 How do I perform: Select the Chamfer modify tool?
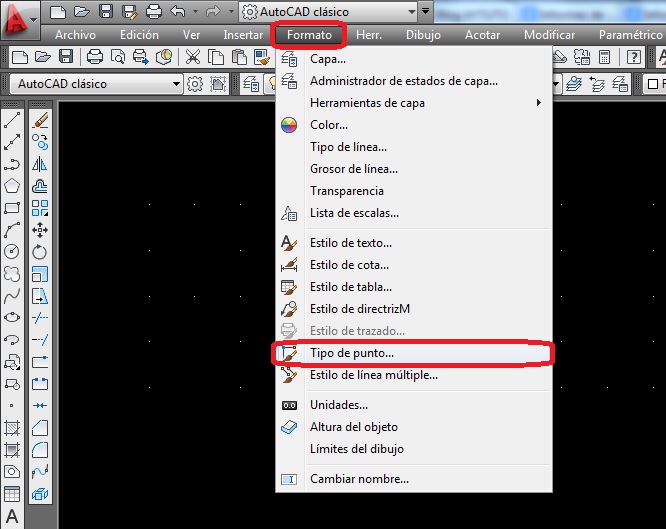(40, 428)
